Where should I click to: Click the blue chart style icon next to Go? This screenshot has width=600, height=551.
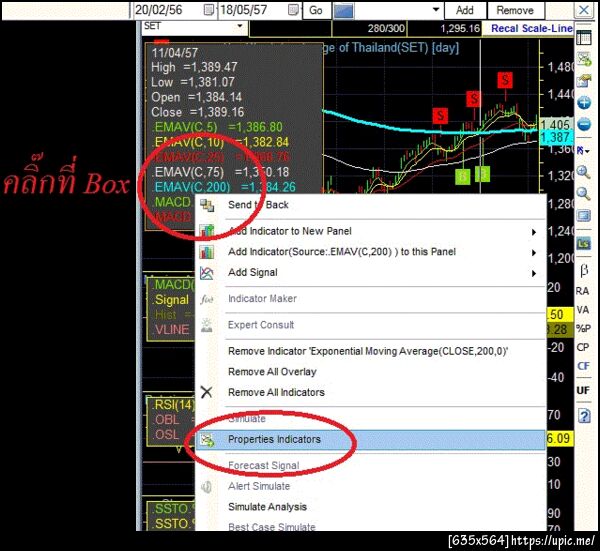(343, 10)
